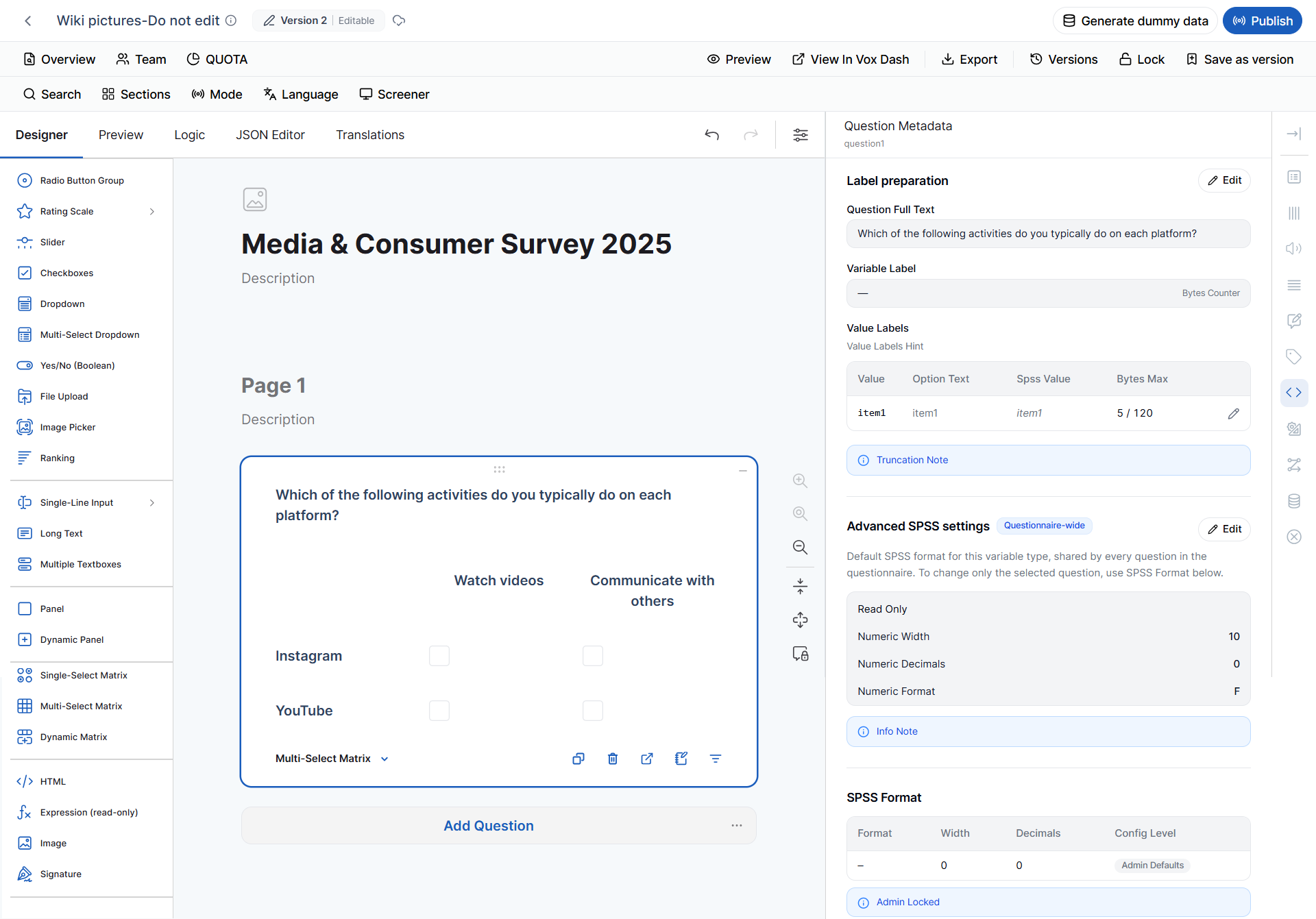Click the move crosshair arrows icon
1316x919 pixels.
800,620
